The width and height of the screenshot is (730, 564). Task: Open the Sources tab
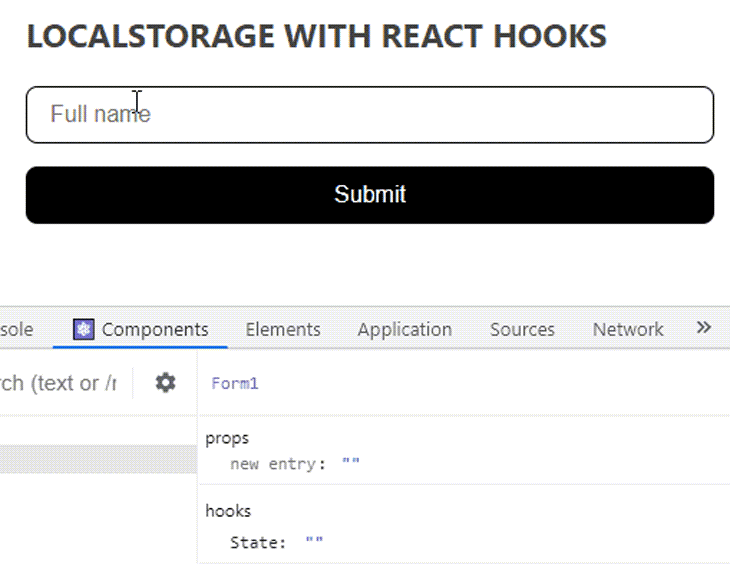(x=522, y=329)
